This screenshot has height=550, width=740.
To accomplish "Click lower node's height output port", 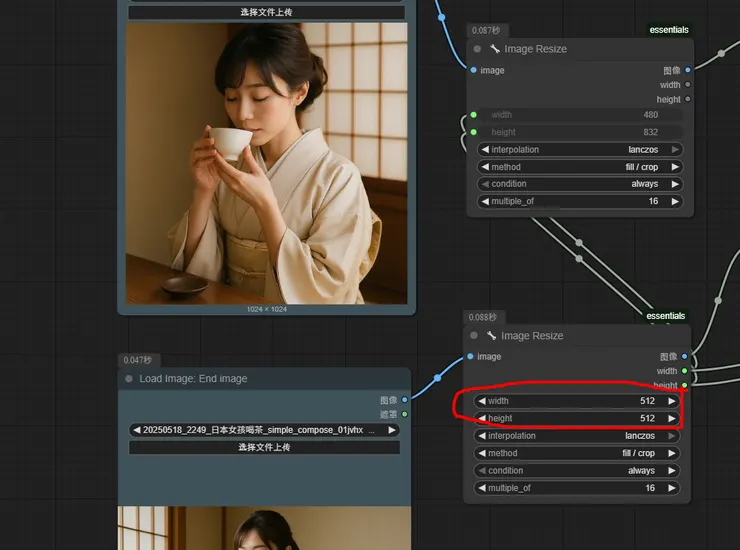I will (x=684, y=385).
